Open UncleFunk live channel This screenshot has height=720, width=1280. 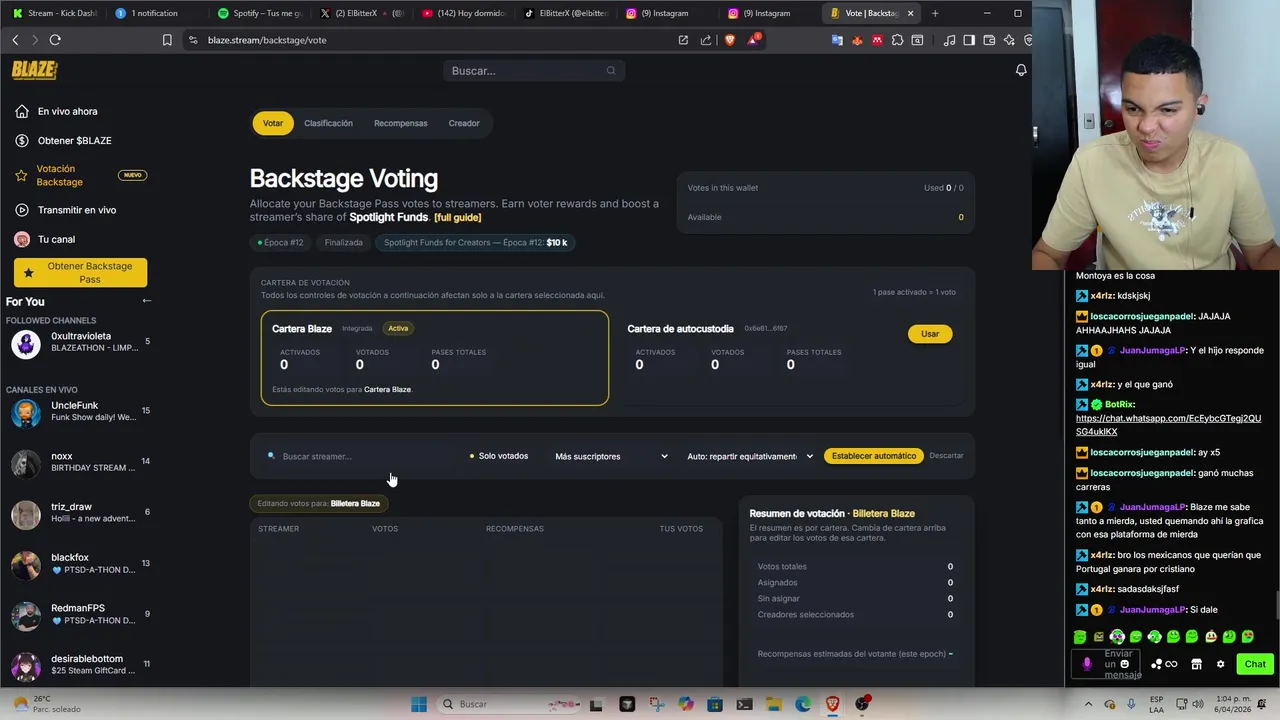coord(78,411)
